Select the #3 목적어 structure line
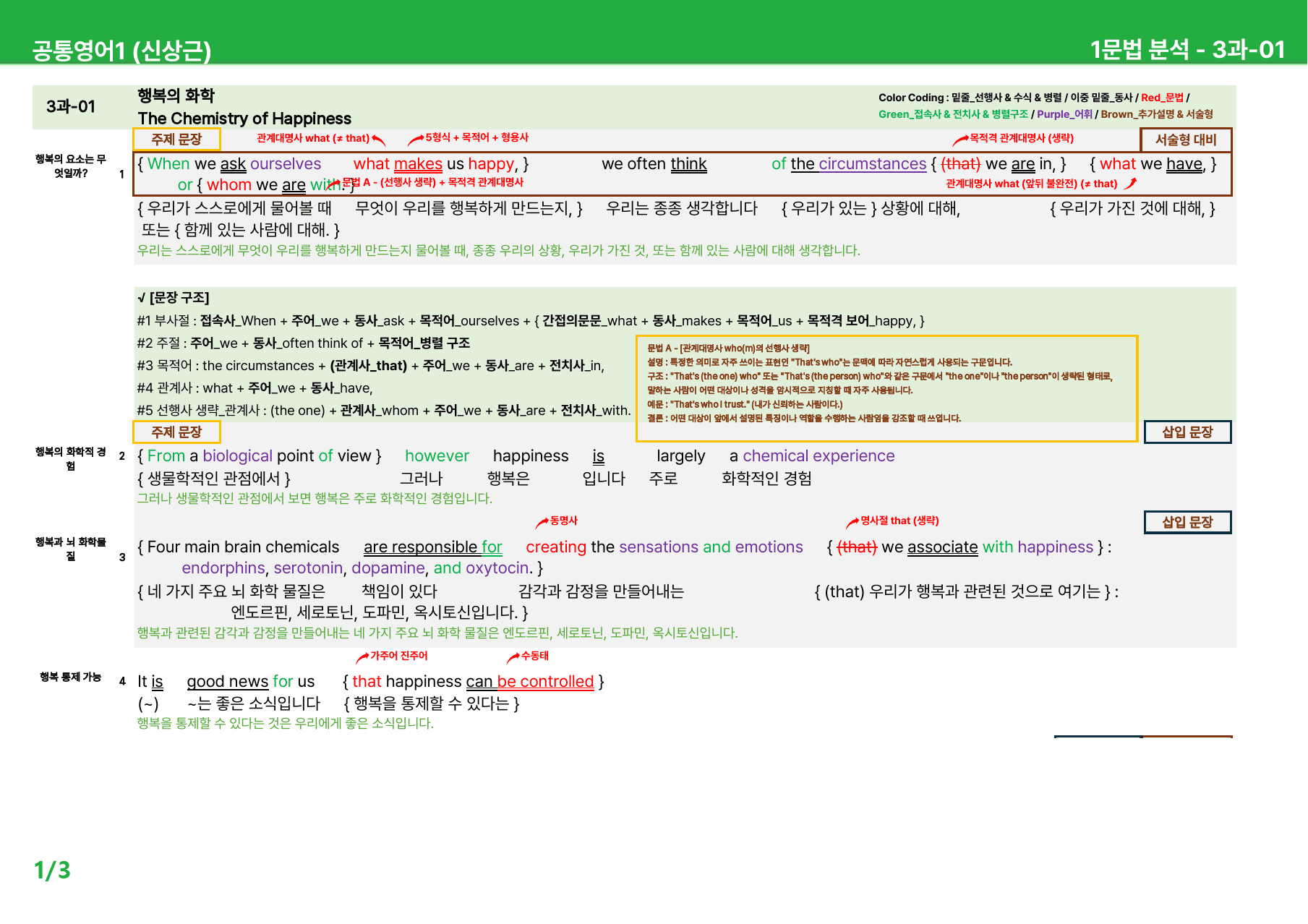 [x=371, y=365]
